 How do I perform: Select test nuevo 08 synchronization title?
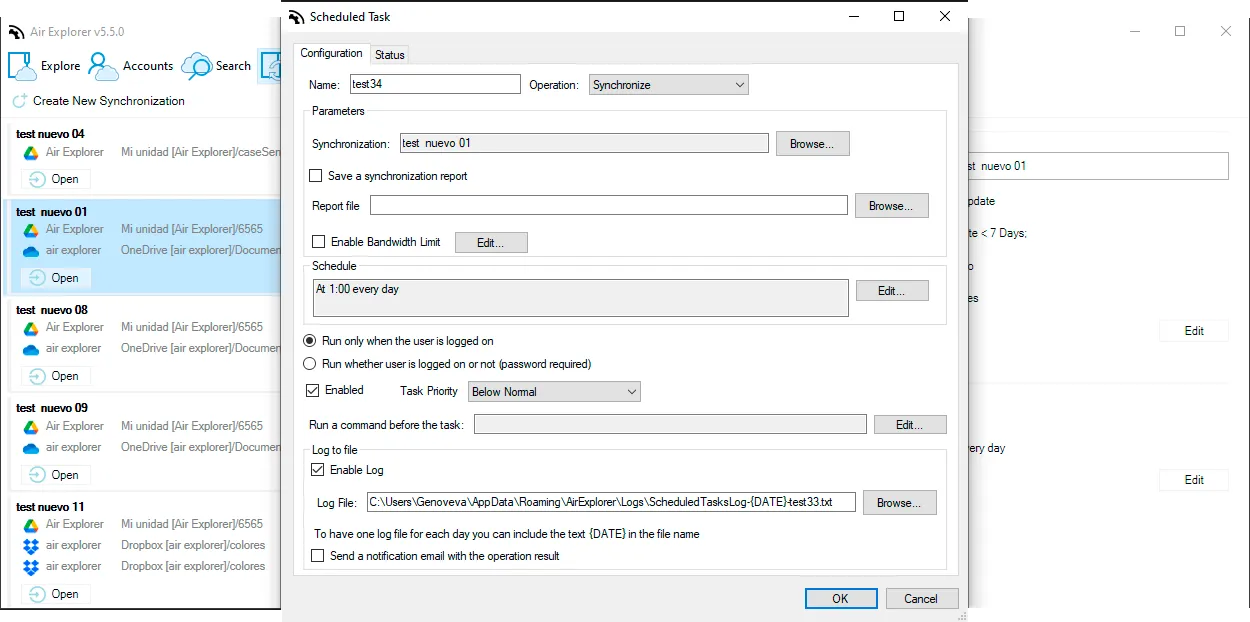coord(52,310)
